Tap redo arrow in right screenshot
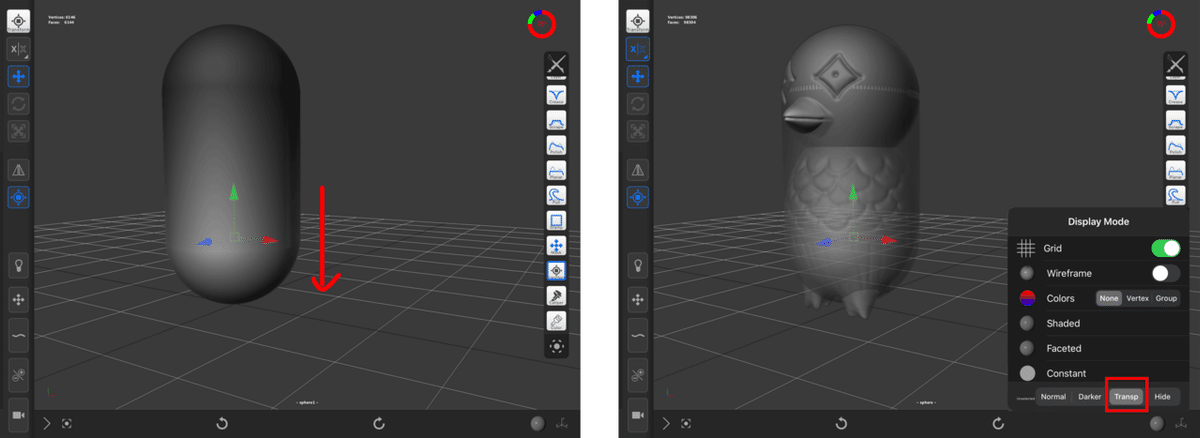The image size is (1200, 438). pyautogui.click(x=997, y=424)
